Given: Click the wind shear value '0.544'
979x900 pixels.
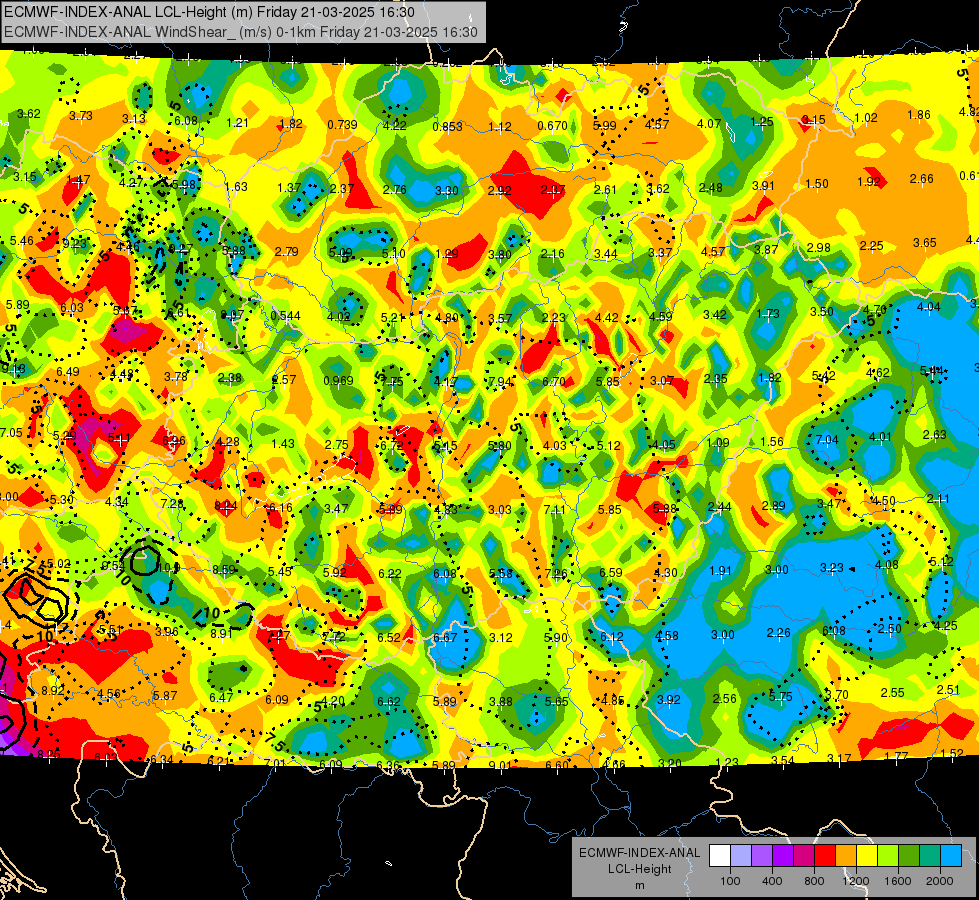Looking at the screenshot, I should pos(285,316).
